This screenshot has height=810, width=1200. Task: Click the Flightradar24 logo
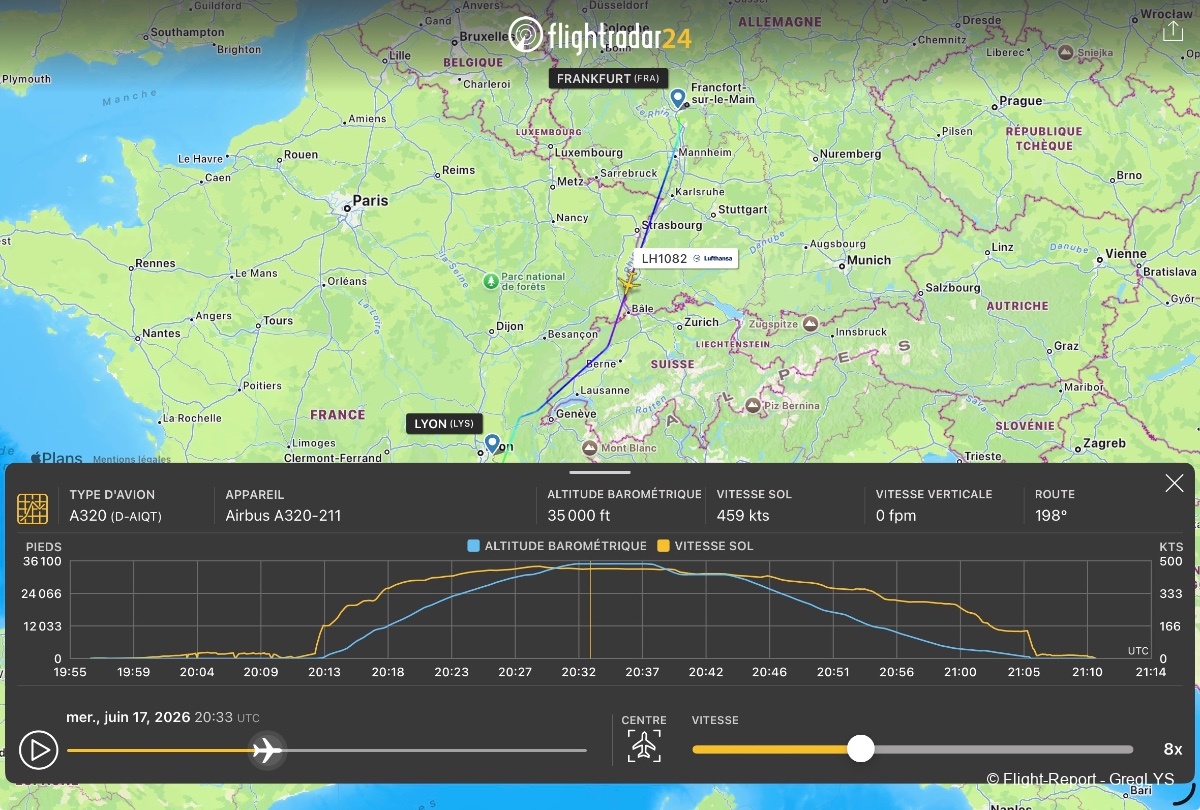click(600, 35)
